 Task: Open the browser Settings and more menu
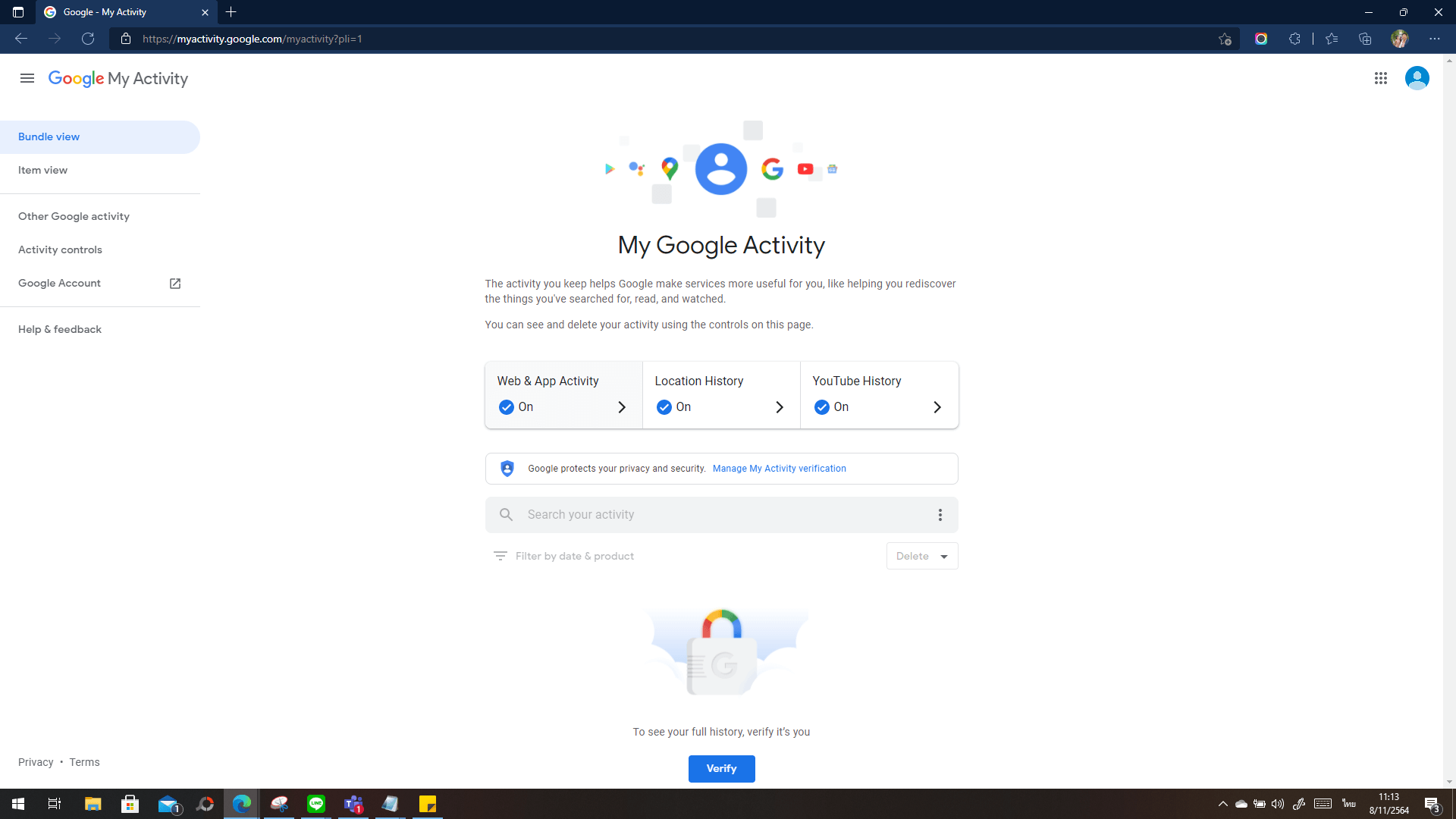(1434, 39)
